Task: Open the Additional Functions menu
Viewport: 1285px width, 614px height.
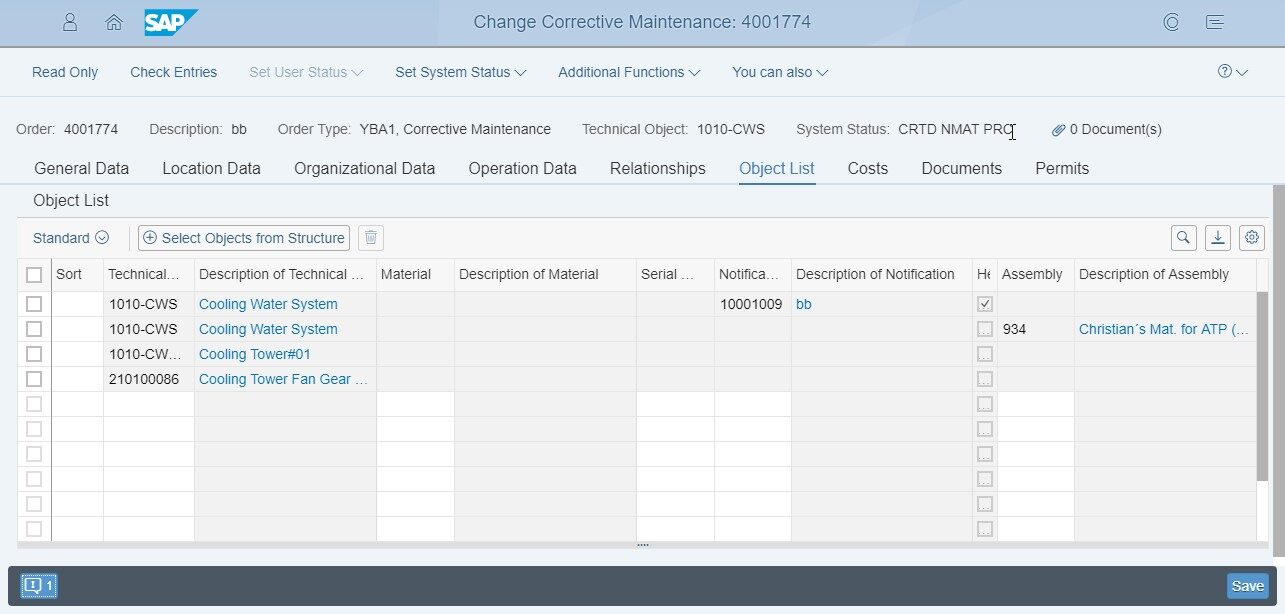Action: point(629,72)
